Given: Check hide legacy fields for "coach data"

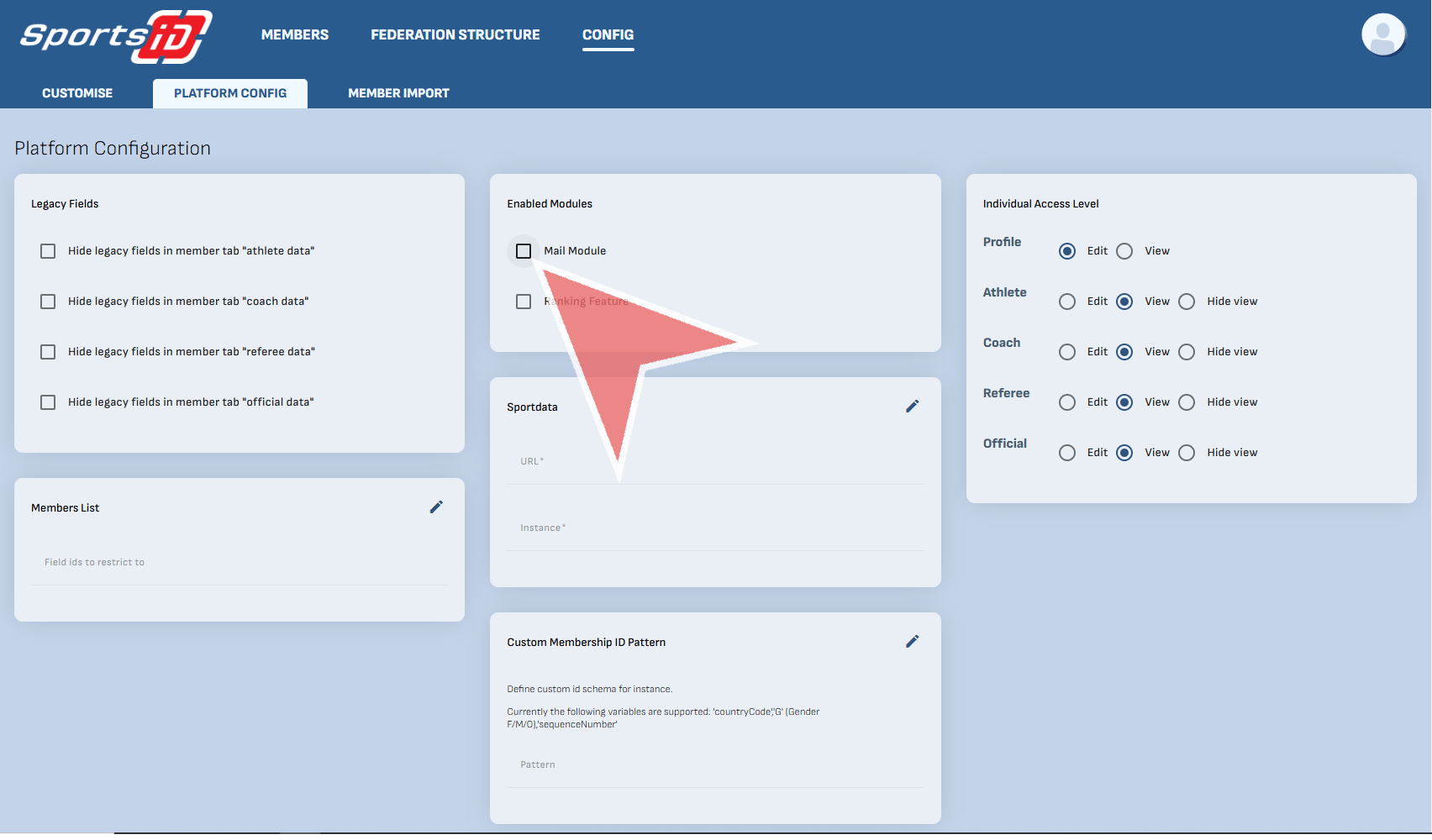Looking at the screenshot, I should [48, 302].
